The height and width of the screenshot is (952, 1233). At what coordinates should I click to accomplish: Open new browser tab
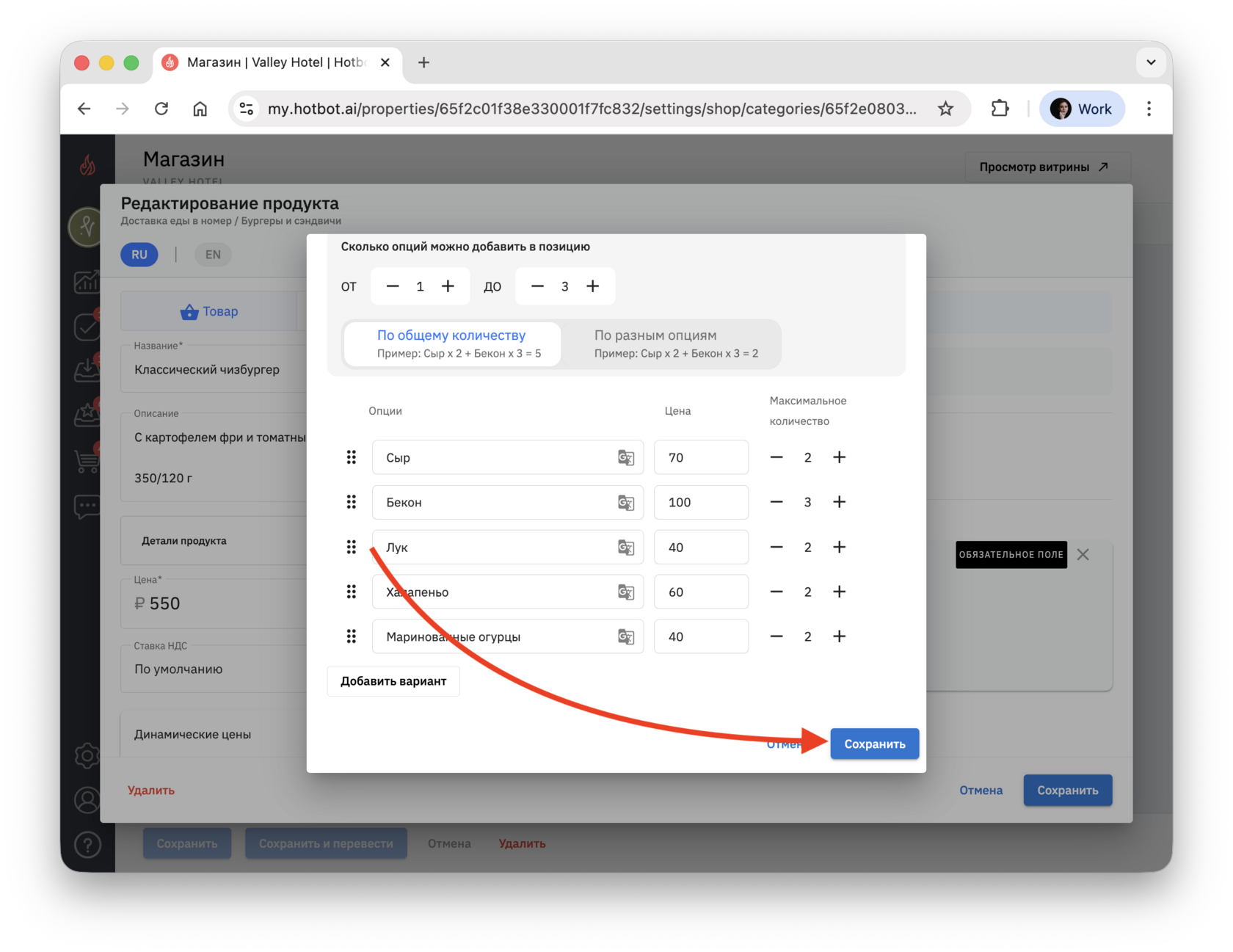(423, 62)
